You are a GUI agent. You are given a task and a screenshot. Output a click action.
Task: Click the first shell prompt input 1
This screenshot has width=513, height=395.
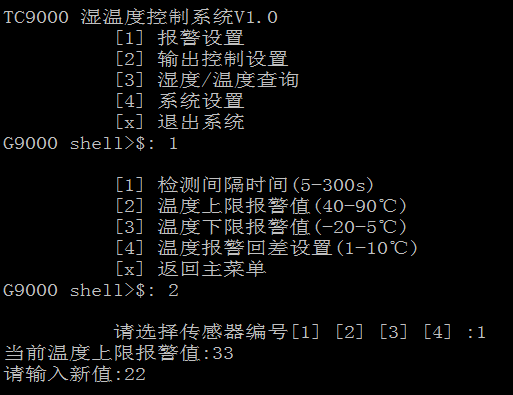point(173,143)
